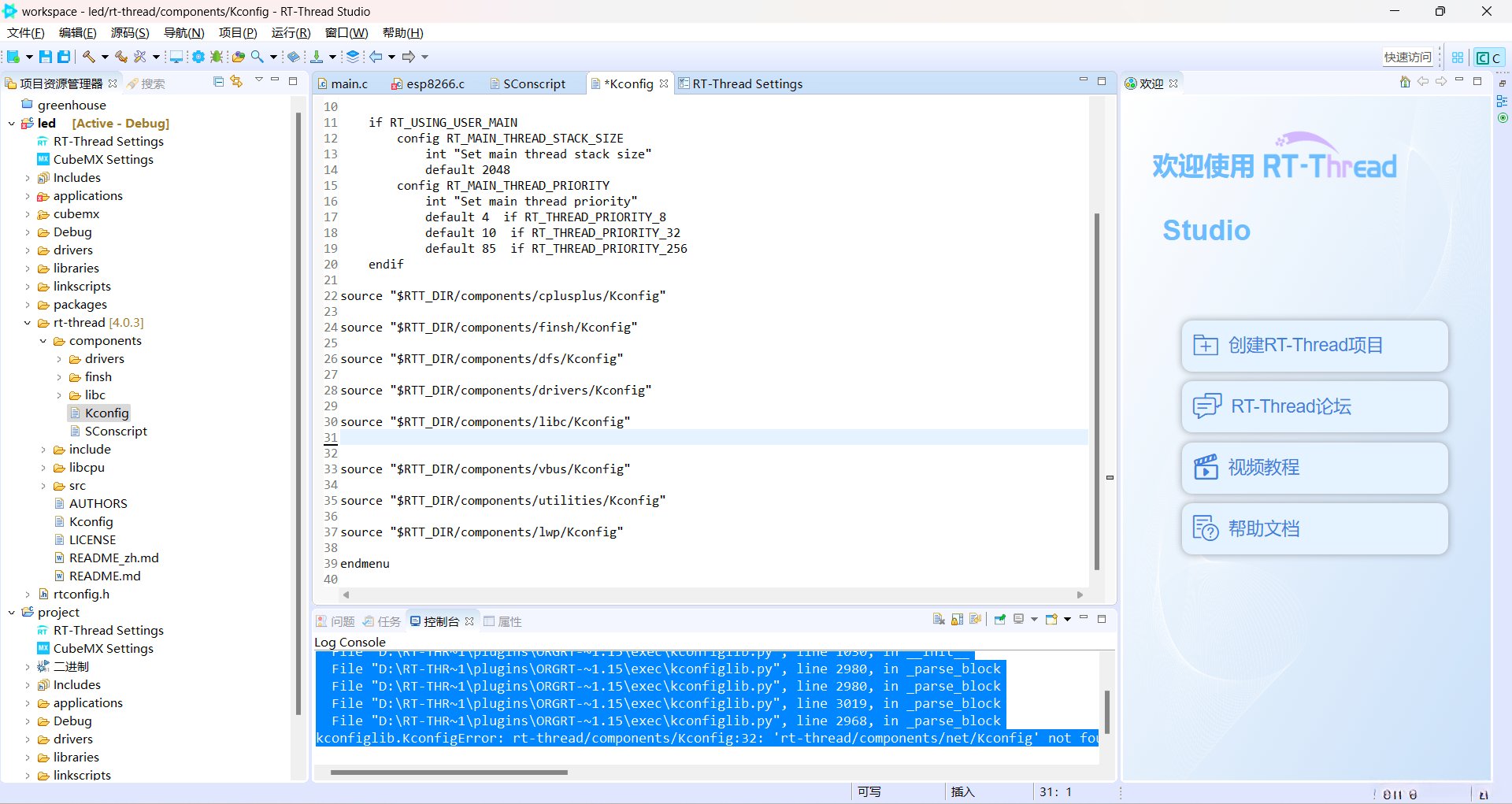This screenshot has width=1512, height=804.
Task: Click the editor vertical scrollbar thumb
Action: coord(1096,391)
